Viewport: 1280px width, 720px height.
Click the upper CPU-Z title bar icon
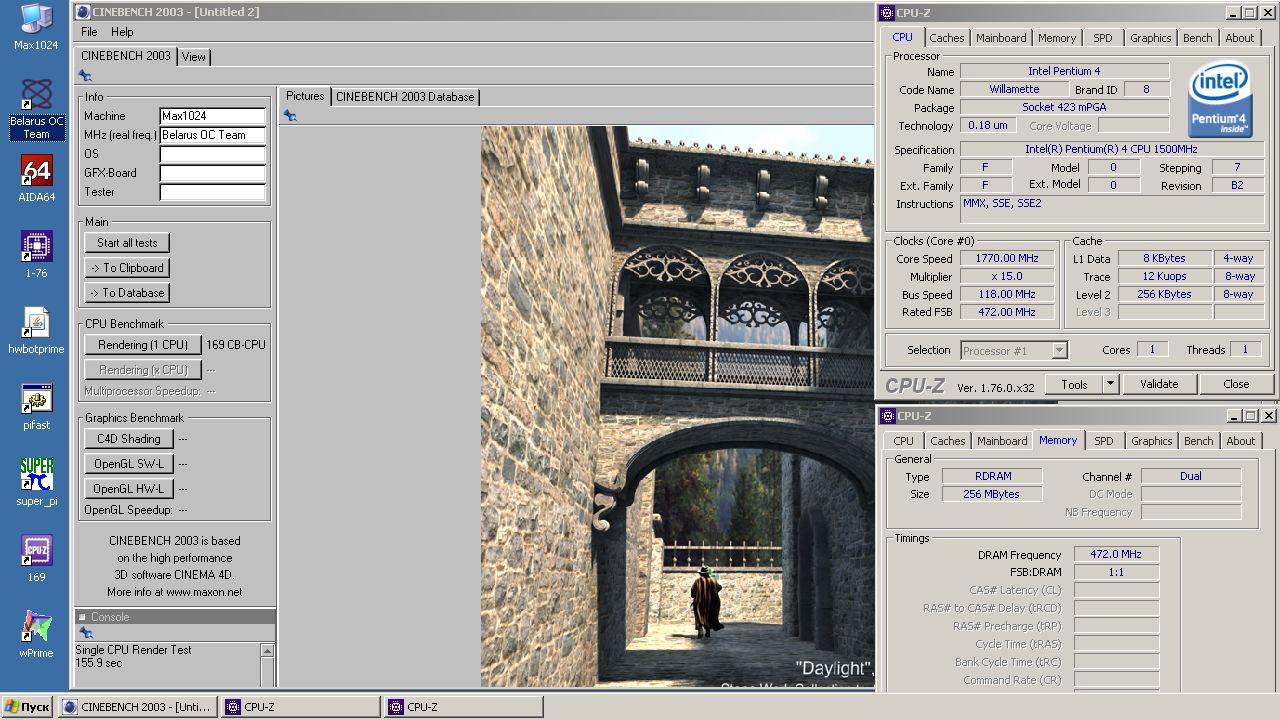887,13
